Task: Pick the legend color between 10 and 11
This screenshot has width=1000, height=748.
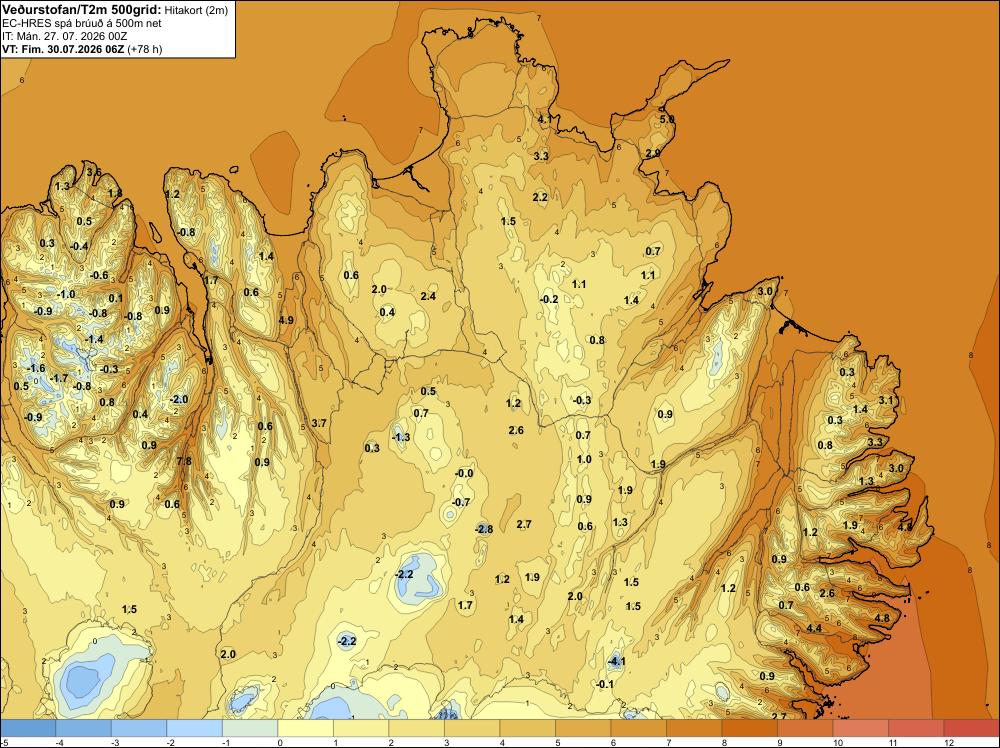Action: pos(860,728)
